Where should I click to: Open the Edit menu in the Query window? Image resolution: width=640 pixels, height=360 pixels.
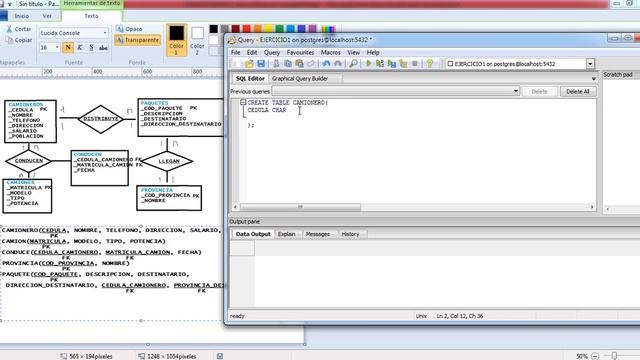tap(252, 53)
